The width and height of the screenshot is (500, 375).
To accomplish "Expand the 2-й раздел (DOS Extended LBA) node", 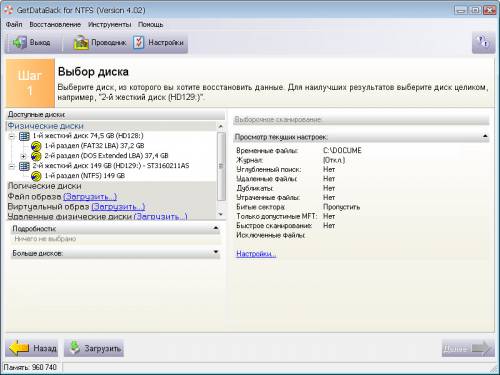I will [x=23, y=156].
